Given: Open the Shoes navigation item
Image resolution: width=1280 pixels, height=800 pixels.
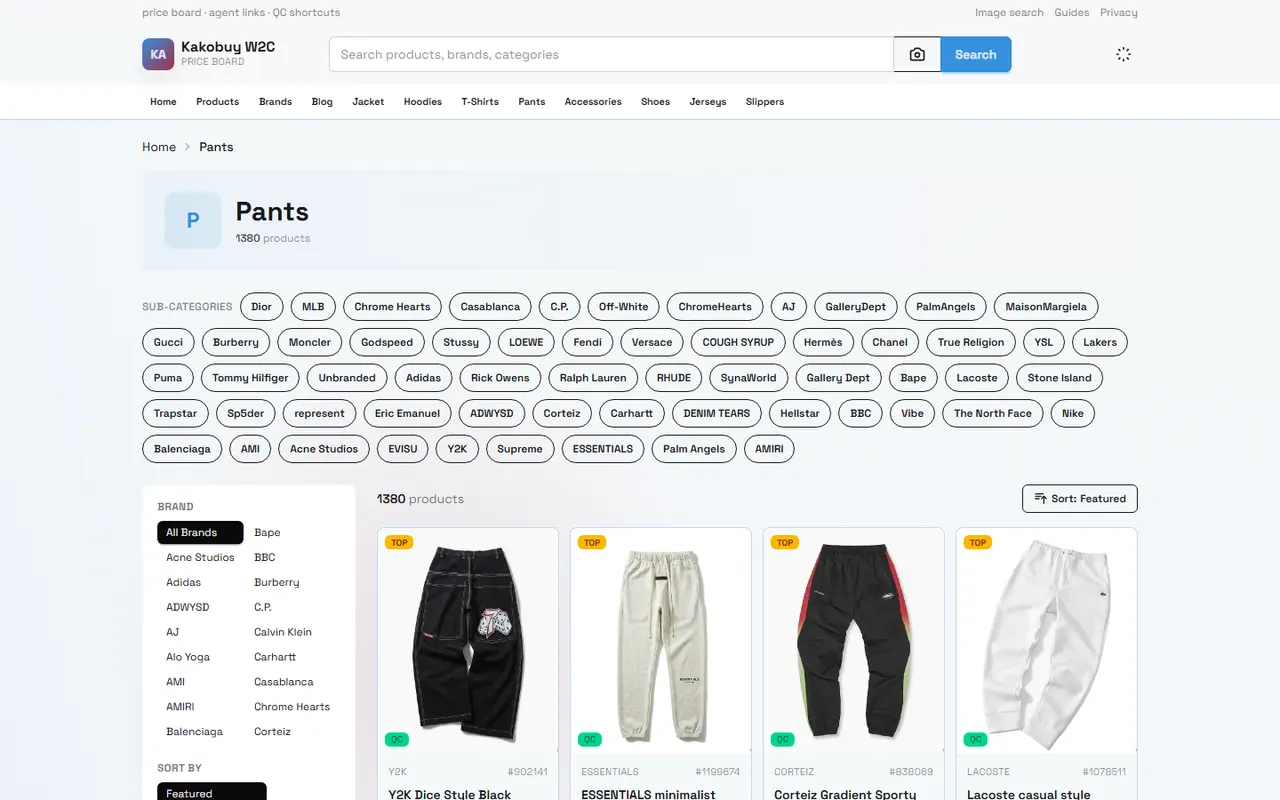Looking at the screenshot, I should (655, 101).
